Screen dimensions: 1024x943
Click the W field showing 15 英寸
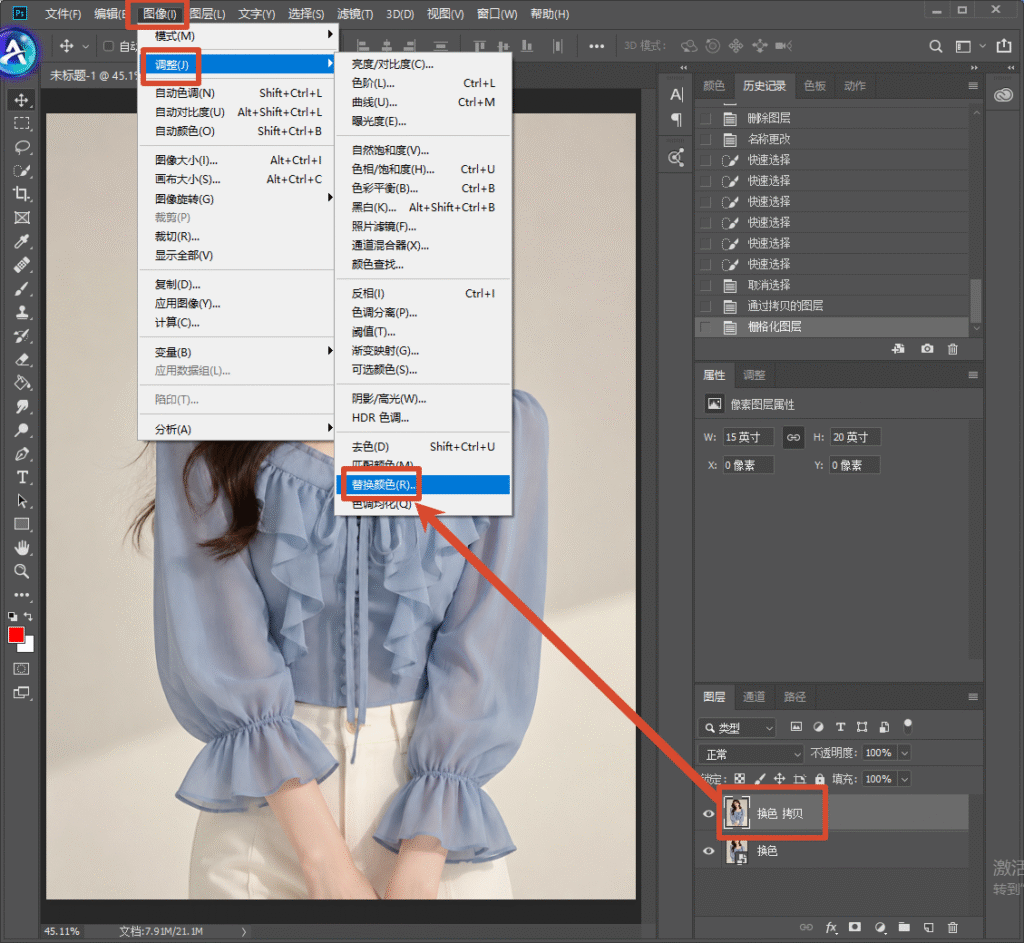[x=748, y=437]
